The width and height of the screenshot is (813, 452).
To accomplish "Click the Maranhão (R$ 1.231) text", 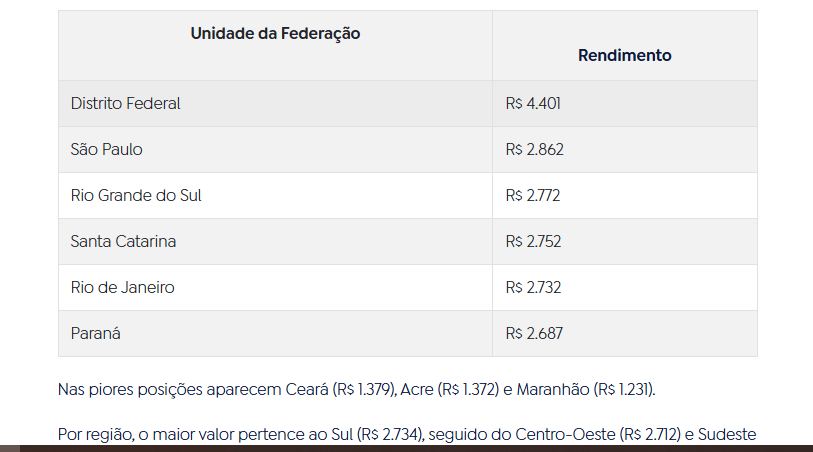I will point(585,389).
